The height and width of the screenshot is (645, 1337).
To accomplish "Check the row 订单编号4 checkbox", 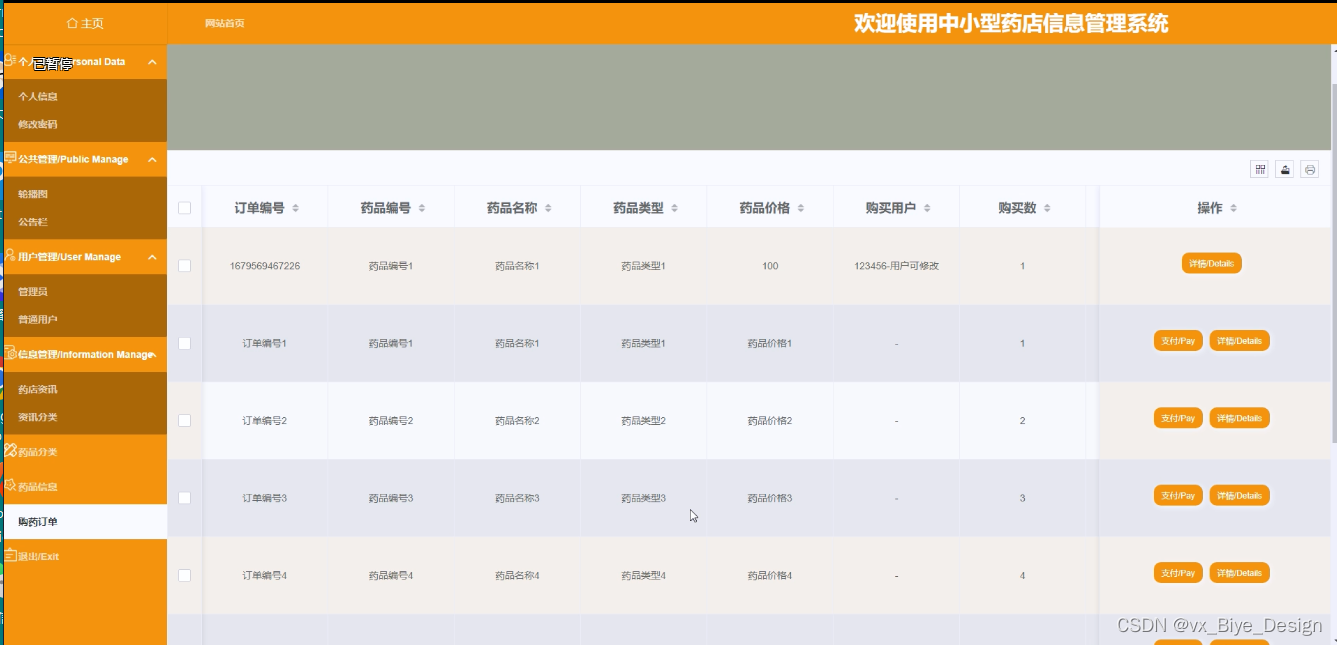I will coord(184,575).
